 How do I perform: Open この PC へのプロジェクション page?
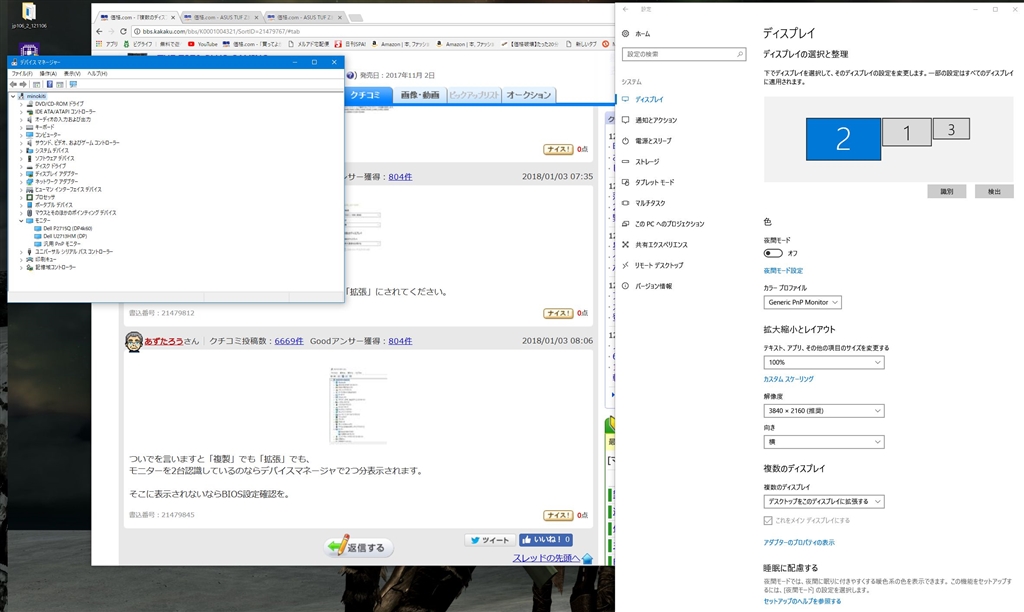click(669, 224)
